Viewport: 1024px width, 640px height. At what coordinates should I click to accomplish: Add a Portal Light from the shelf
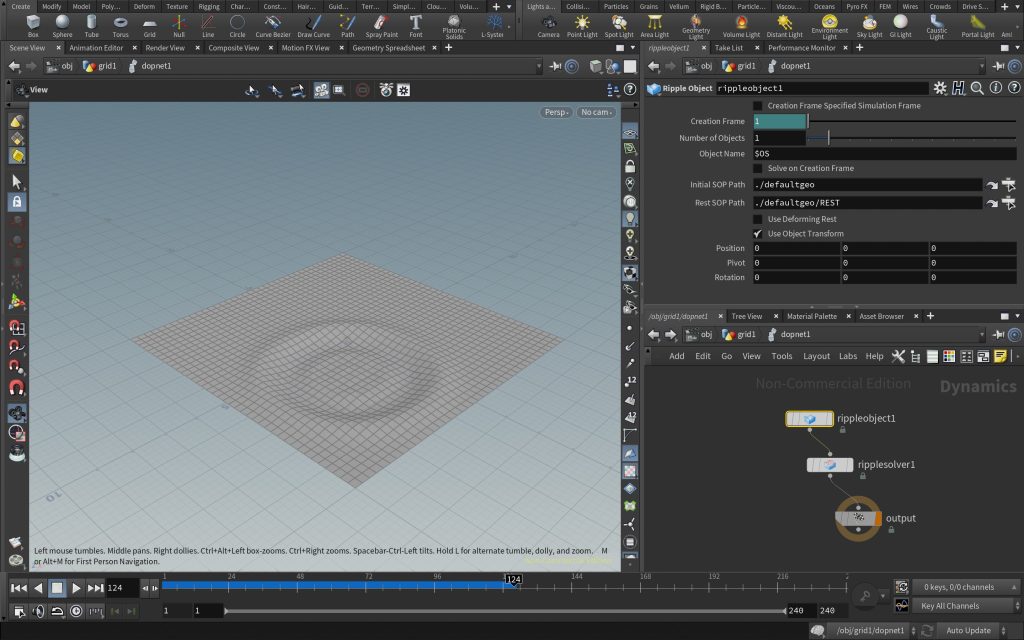978,26
